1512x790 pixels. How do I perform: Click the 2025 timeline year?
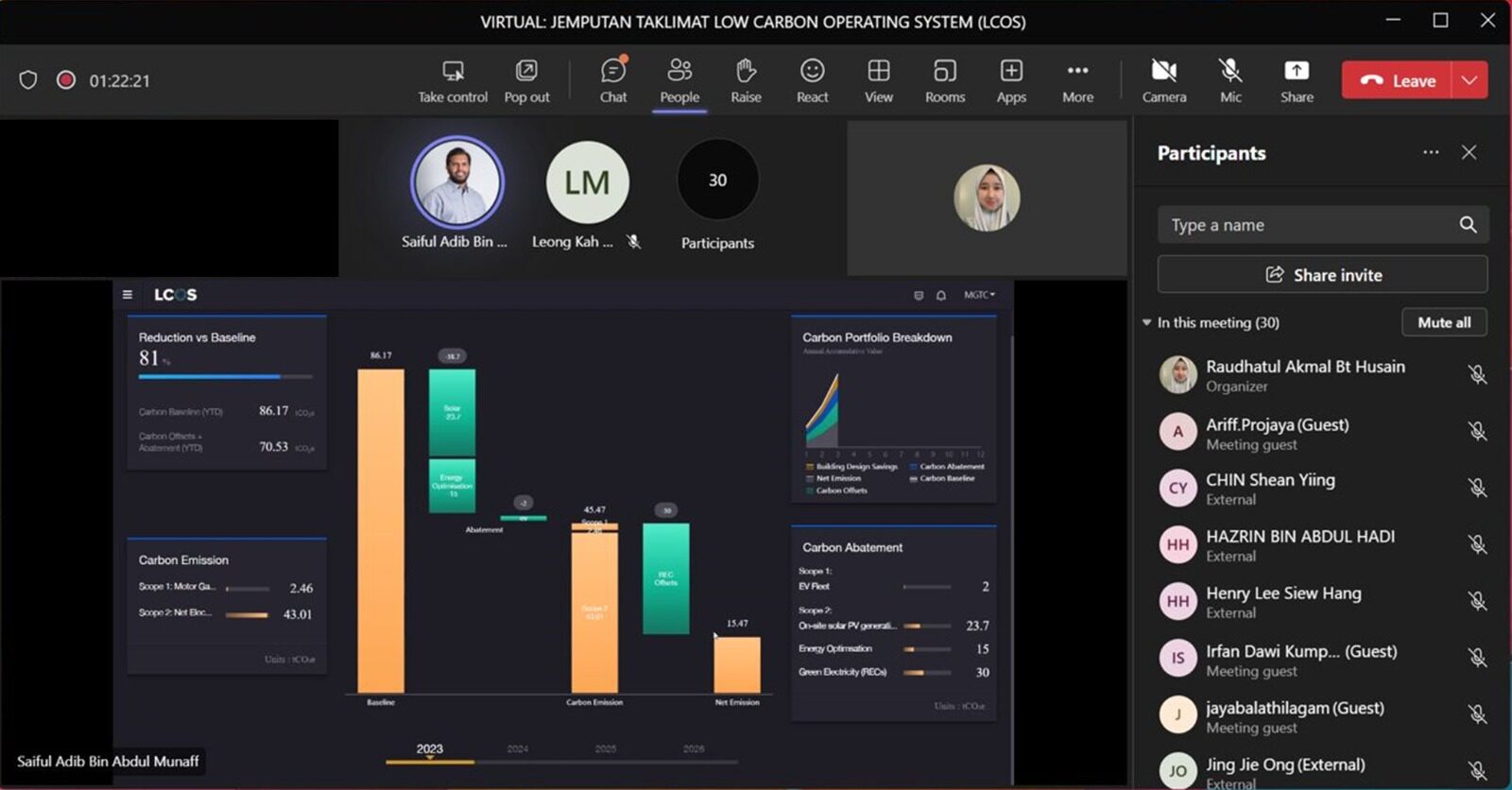point(606,748)
